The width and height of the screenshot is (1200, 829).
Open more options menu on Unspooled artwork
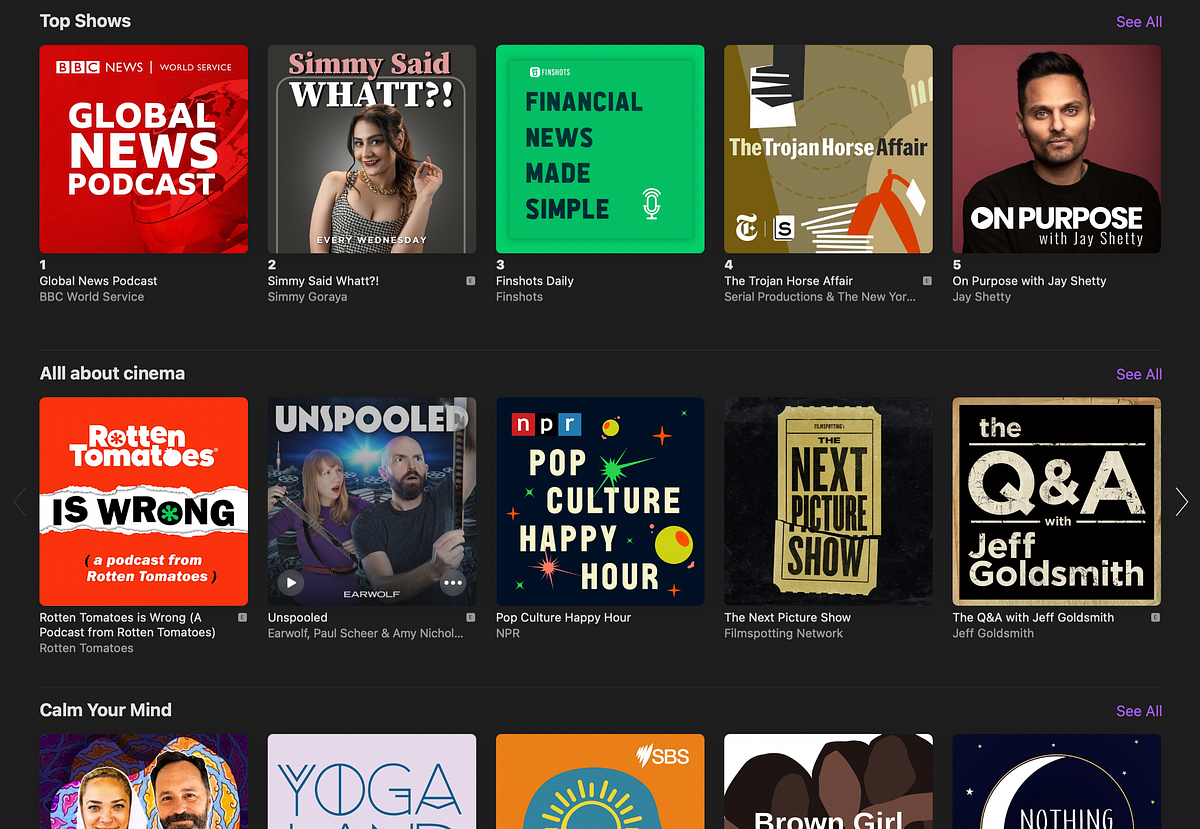coord(453,582)
